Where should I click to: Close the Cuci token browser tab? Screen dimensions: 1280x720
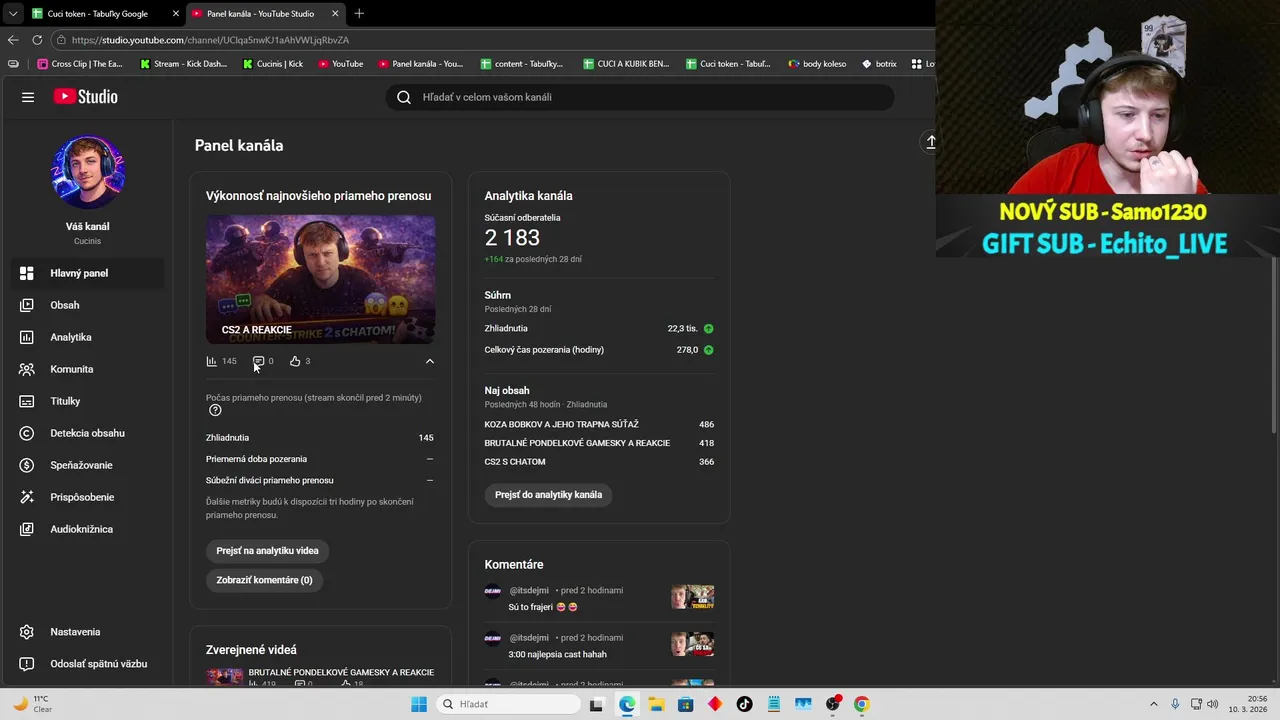[x=176, y=14]
